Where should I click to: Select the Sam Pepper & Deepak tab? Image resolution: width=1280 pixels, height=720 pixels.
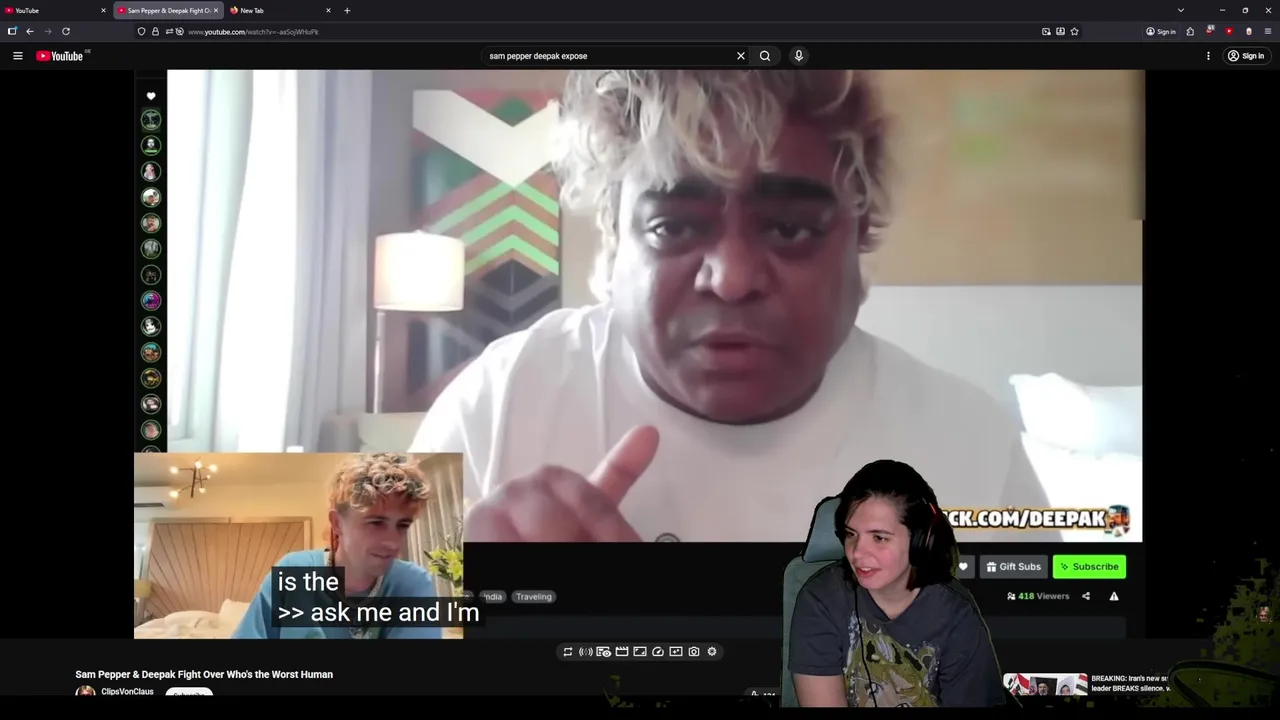click(x=167, y=10)
